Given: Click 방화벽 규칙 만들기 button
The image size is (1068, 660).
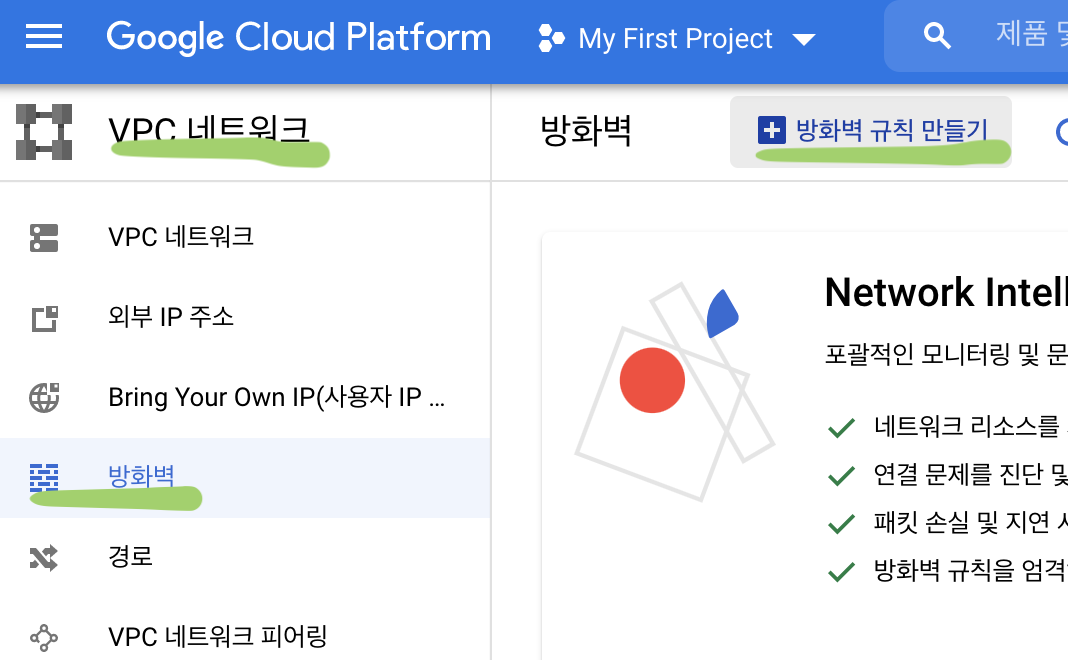Looking at the screenshot, I should tap(870, 131).
